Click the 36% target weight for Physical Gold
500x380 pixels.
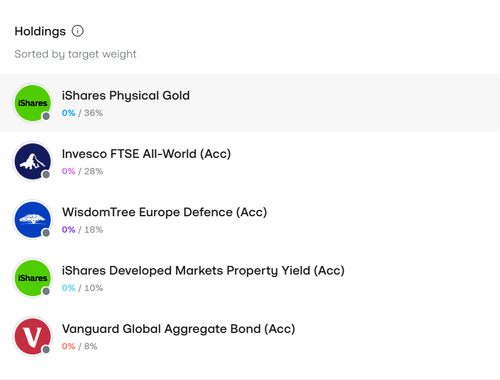(x=93, y=113)
